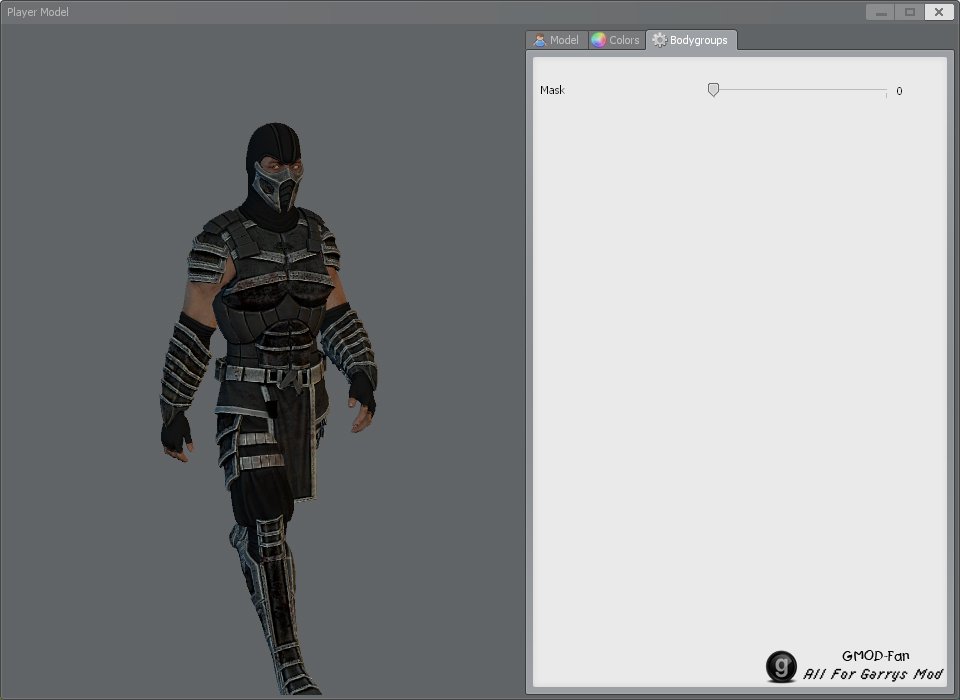
Task: Maximize the Player Model window
Action: pyautogui.click(x=909, y=12)
